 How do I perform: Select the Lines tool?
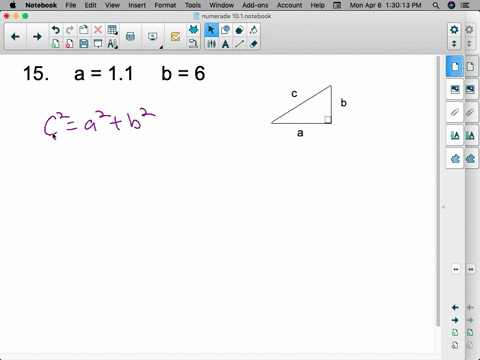(239, 44)
